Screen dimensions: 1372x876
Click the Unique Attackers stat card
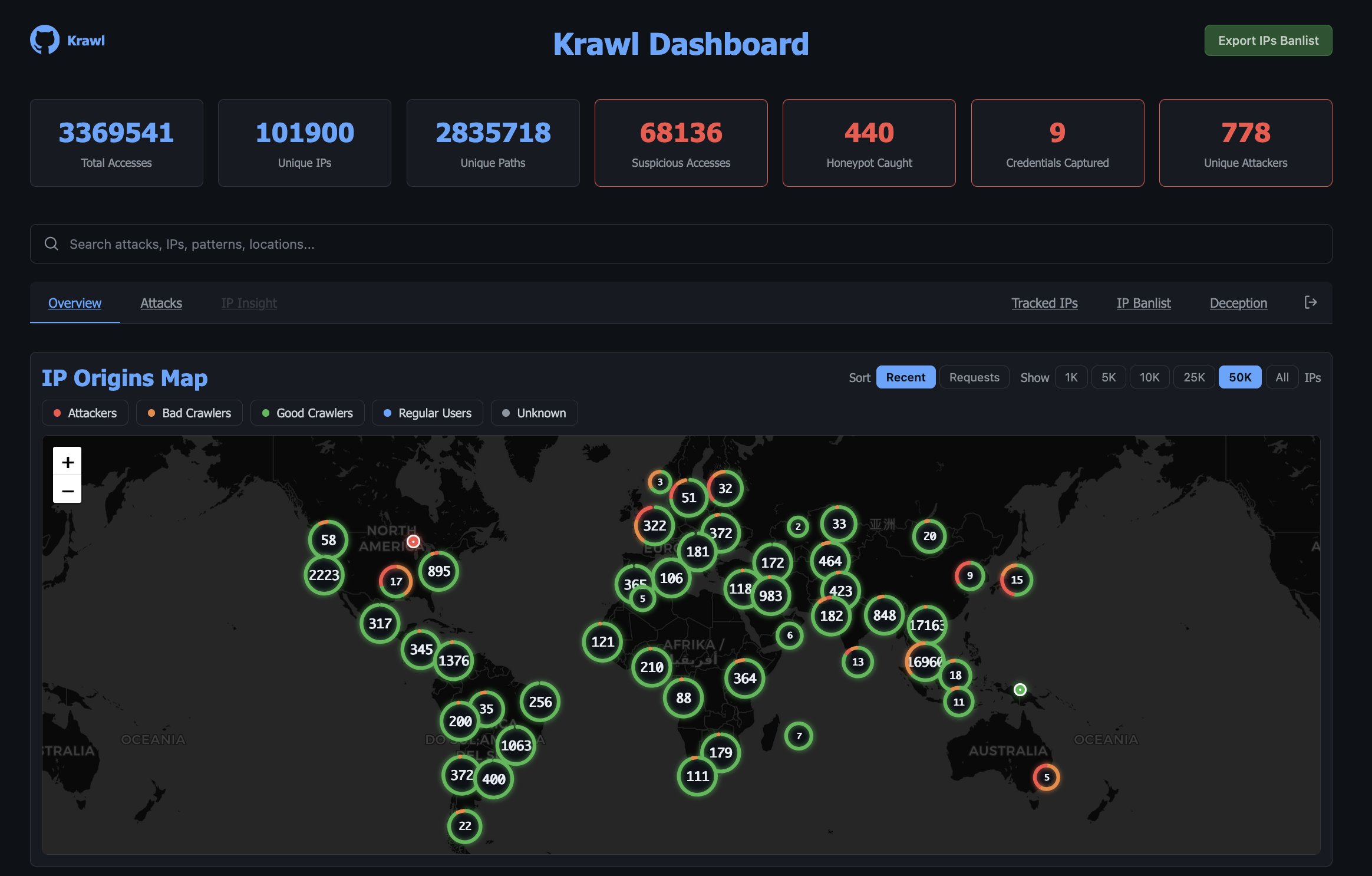pyautogui.click(x=1245, y=143)
